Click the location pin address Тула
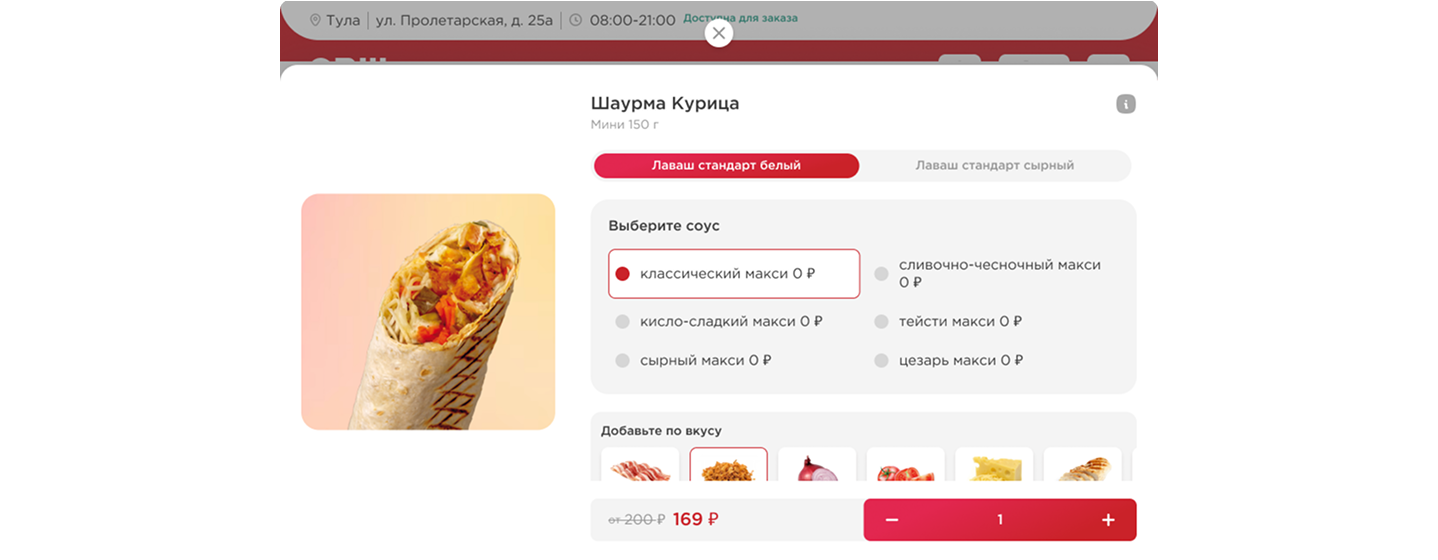1438x560 pixels. (x=335, y=20)
